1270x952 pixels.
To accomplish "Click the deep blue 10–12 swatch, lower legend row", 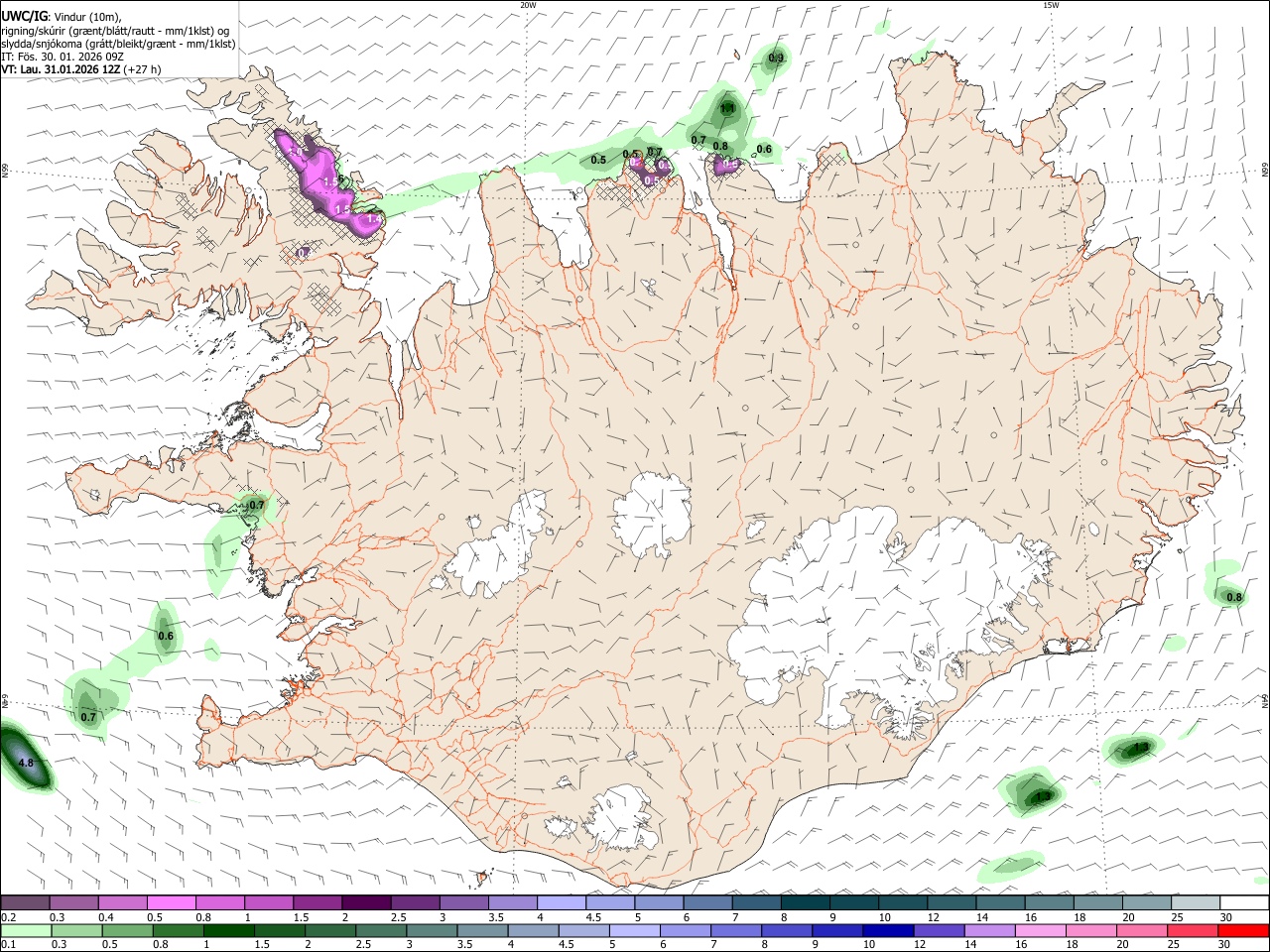I will point(888,930).
